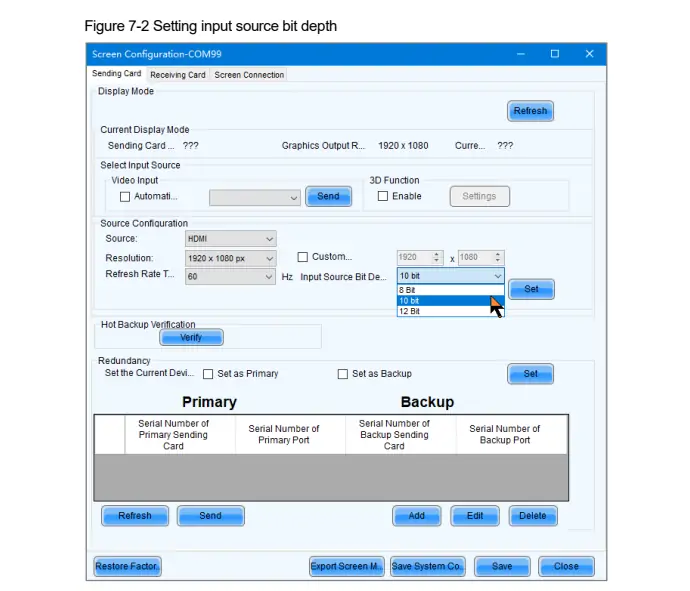
Task: Tick the Custom resolution checkbox
Action: click(303, 258)
